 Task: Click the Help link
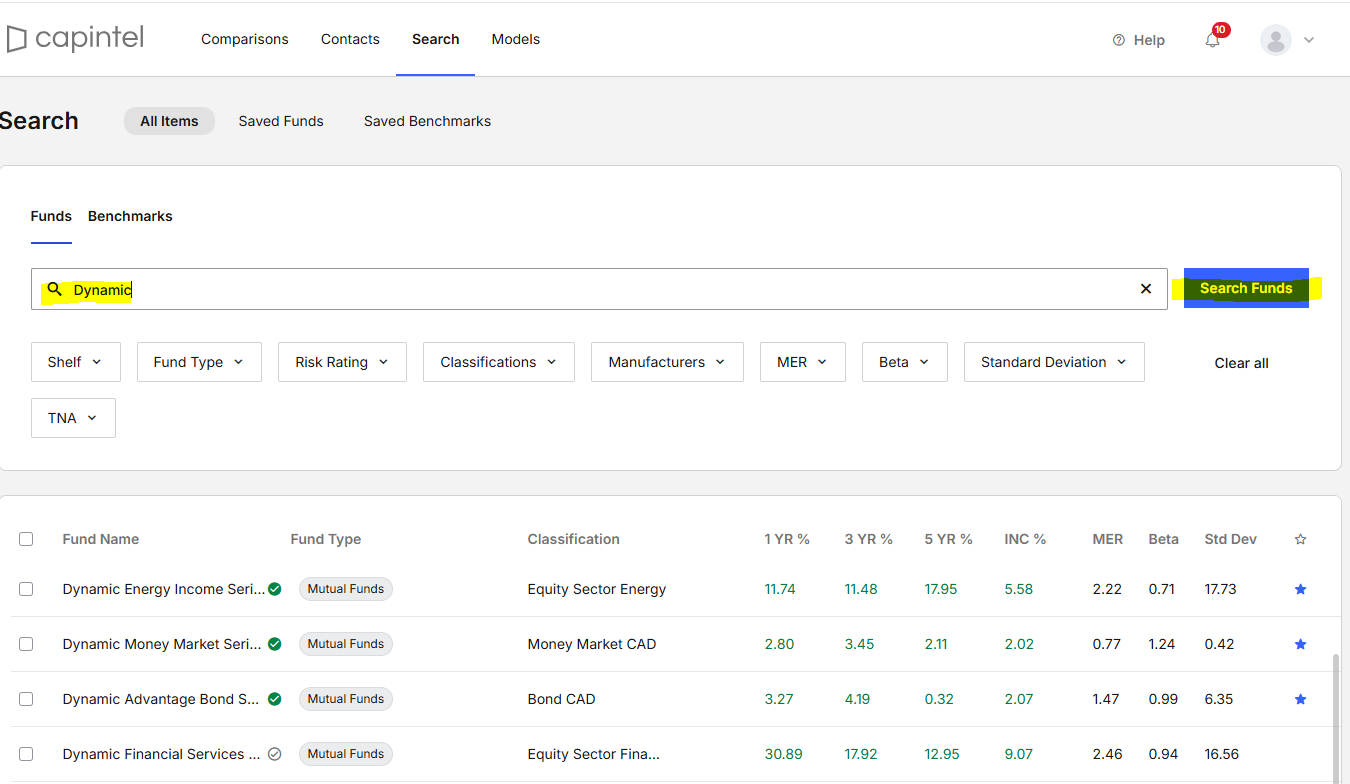click(1149, 40)
